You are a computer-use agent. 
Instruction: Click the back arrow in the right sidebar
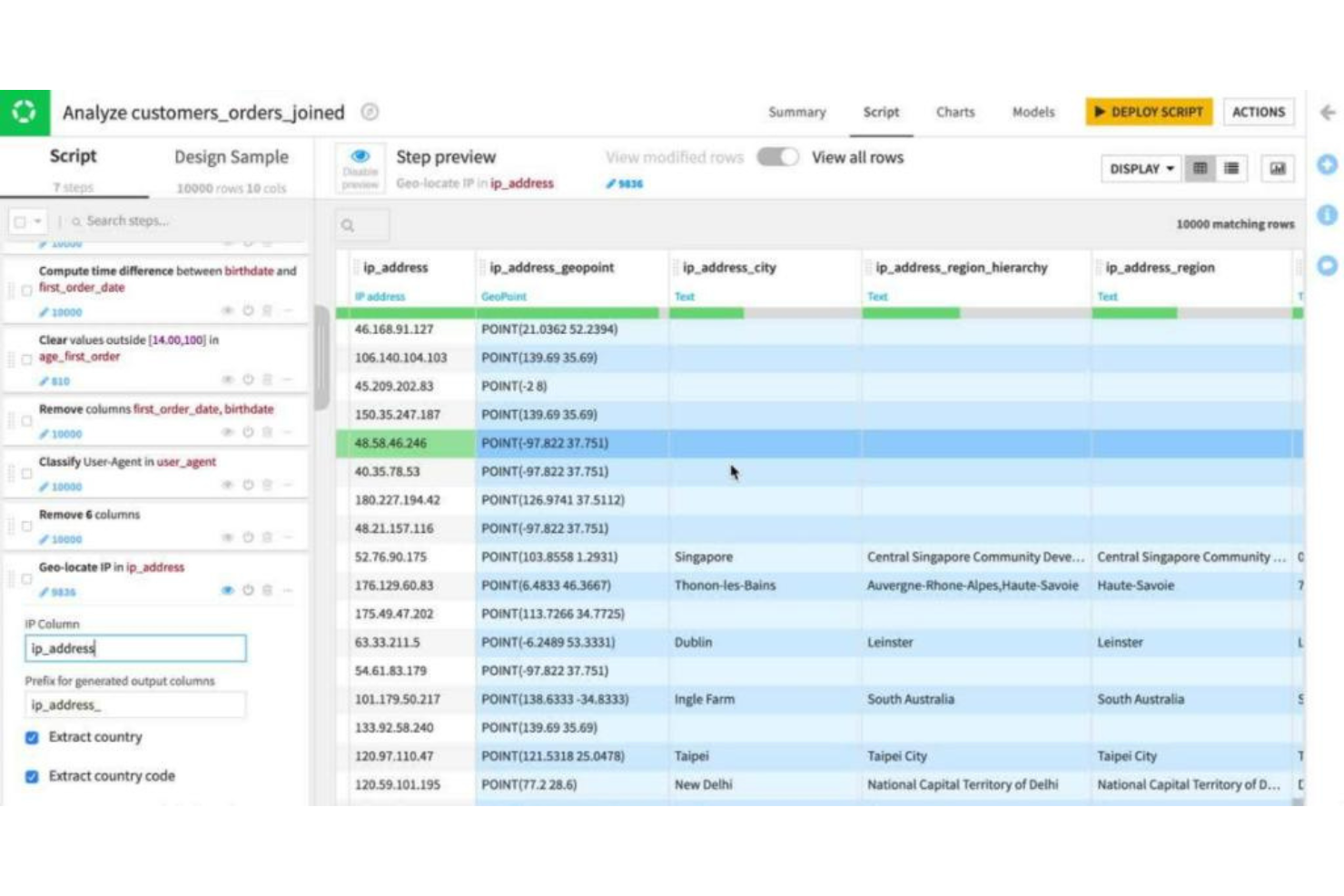tap(1327, 112)
